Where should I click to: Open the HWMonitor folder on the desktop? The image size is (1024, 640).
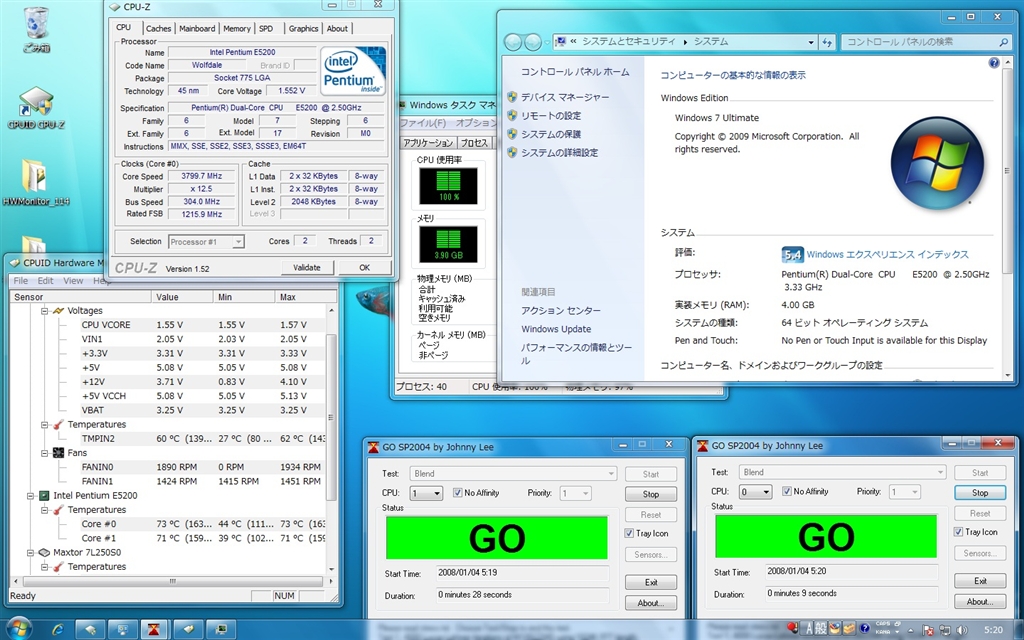[36, 176]
